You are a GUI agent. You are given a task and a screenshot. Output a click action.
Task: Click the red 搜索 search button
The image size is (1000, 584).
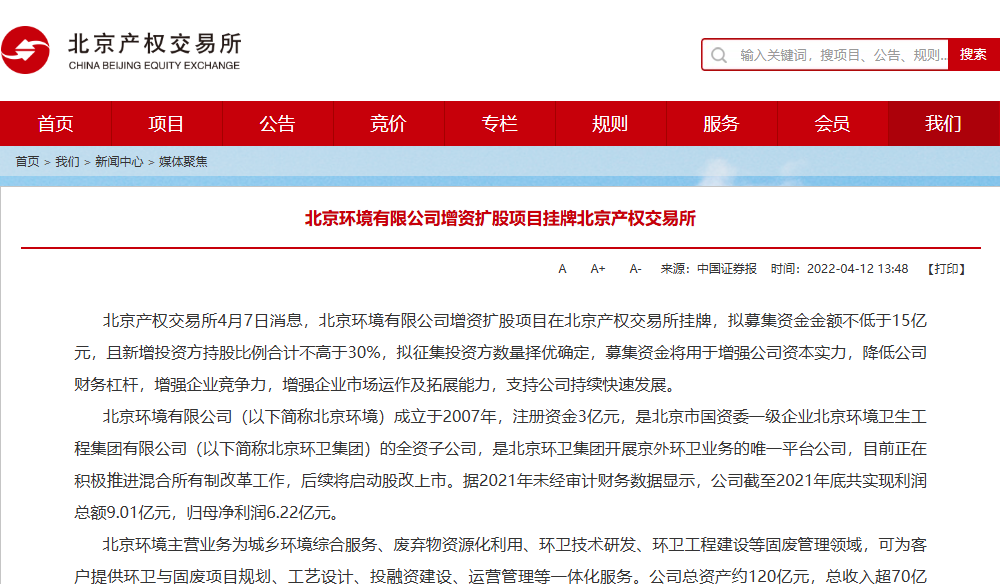pos(973,55)
